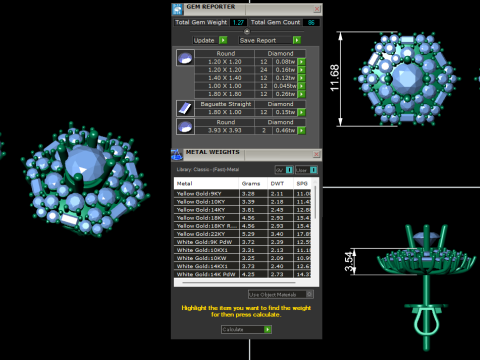Select the Yellow Gold:10KY row
480x360 pixels.
pyautogui.click(x=243, y=202)
